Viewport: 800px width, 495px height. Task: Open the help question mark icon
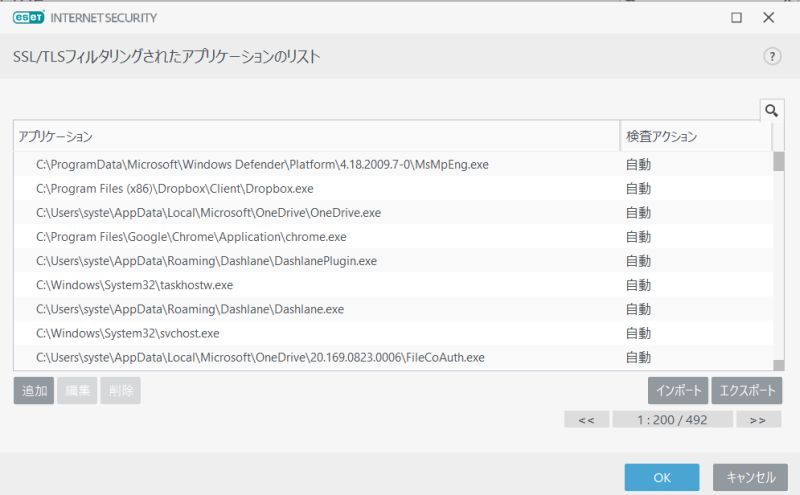click(x=772, y=56)
